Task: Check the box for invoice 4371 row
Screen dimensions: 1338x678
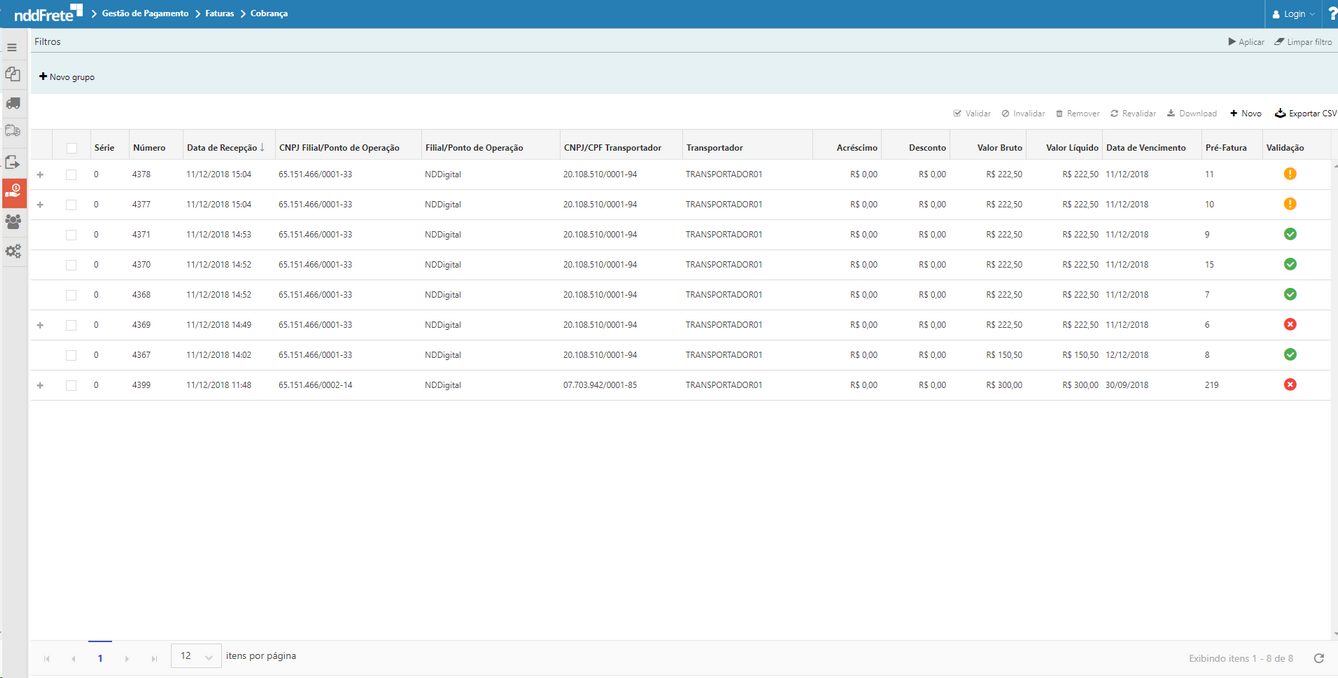Action: click(x=71, y=235)
